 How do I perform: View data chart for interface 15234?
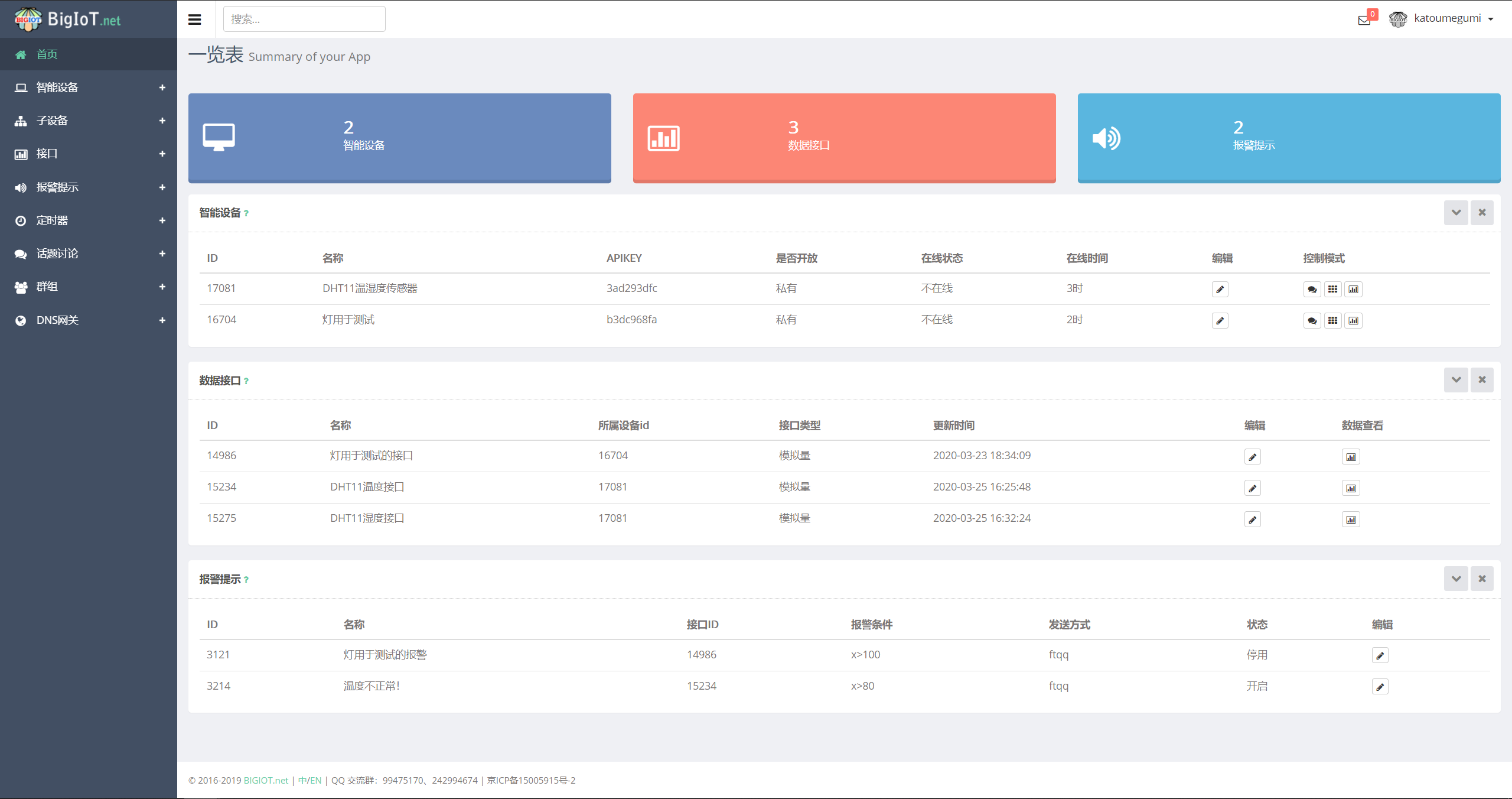point(1351,488)
